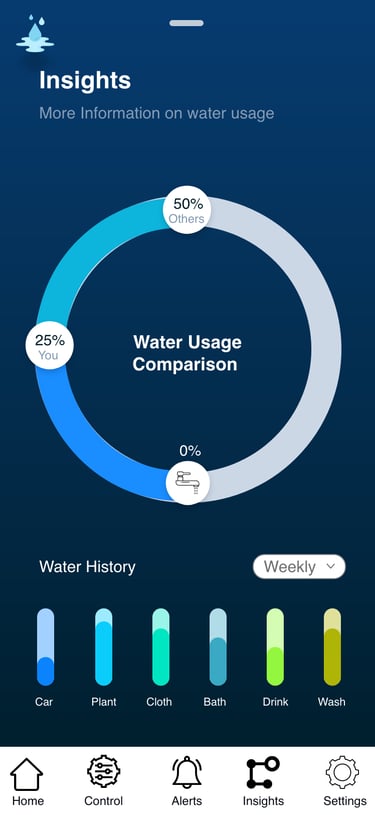Select the Cloth usage bar
Image resolution: width=375 pixels, height=815 pixels.
[161, 647]
